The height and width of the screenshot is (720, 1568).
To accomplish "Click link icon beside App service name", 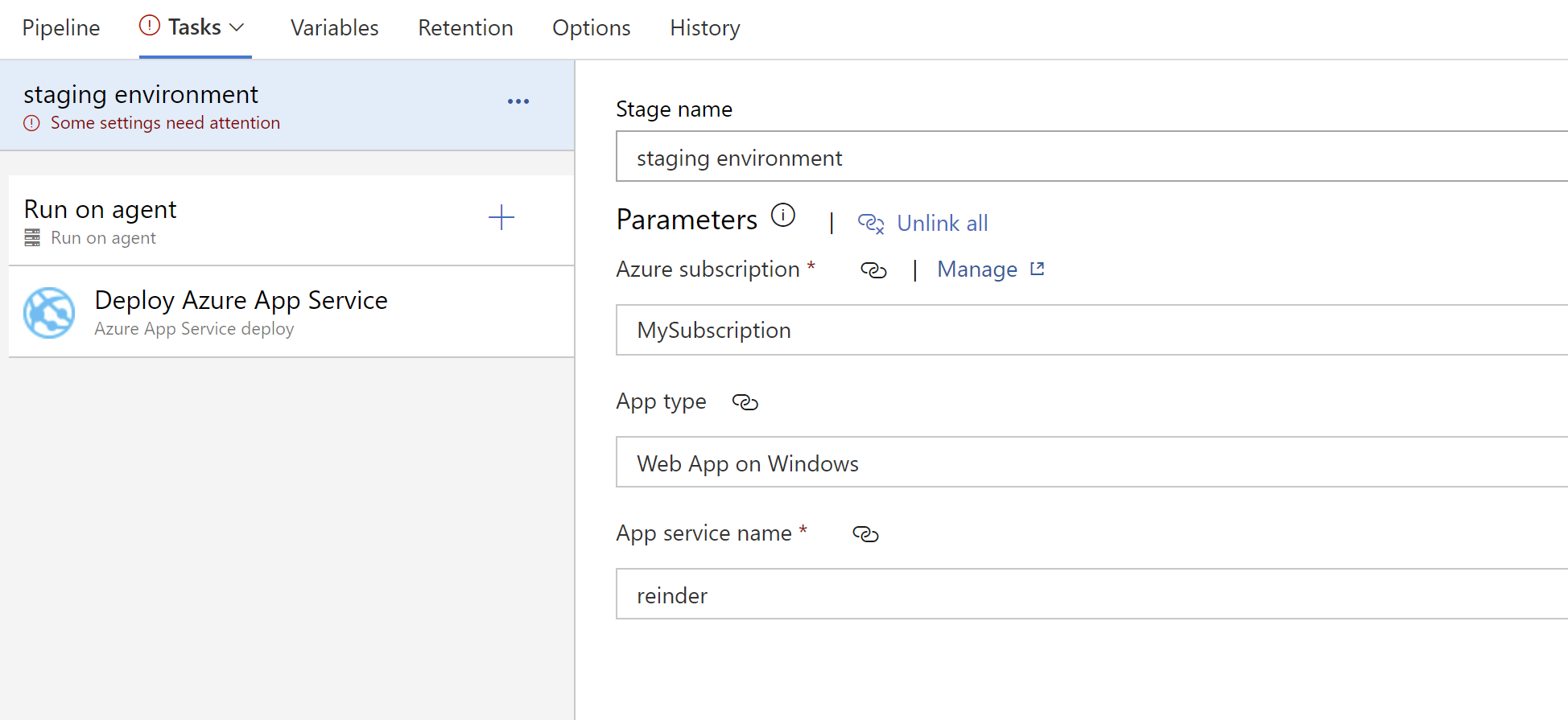I will coord(865,534).
